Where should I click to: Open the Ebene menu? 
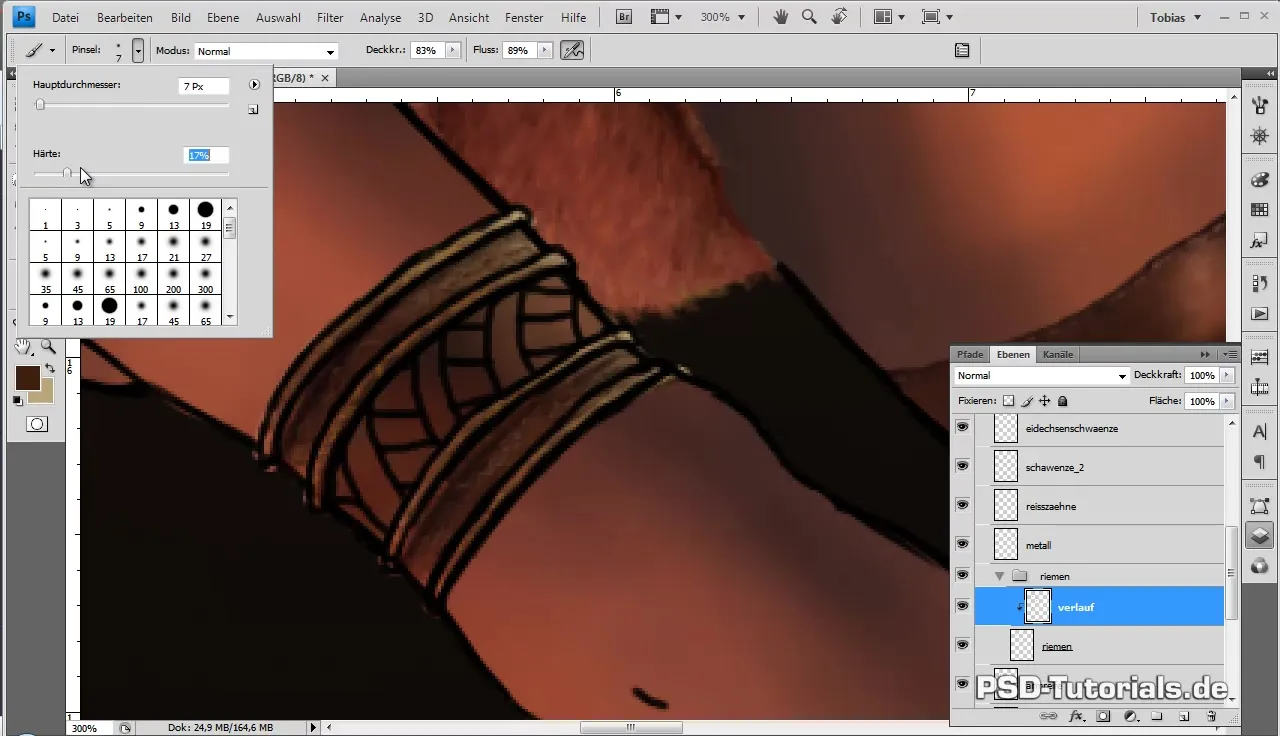[223, 18]
